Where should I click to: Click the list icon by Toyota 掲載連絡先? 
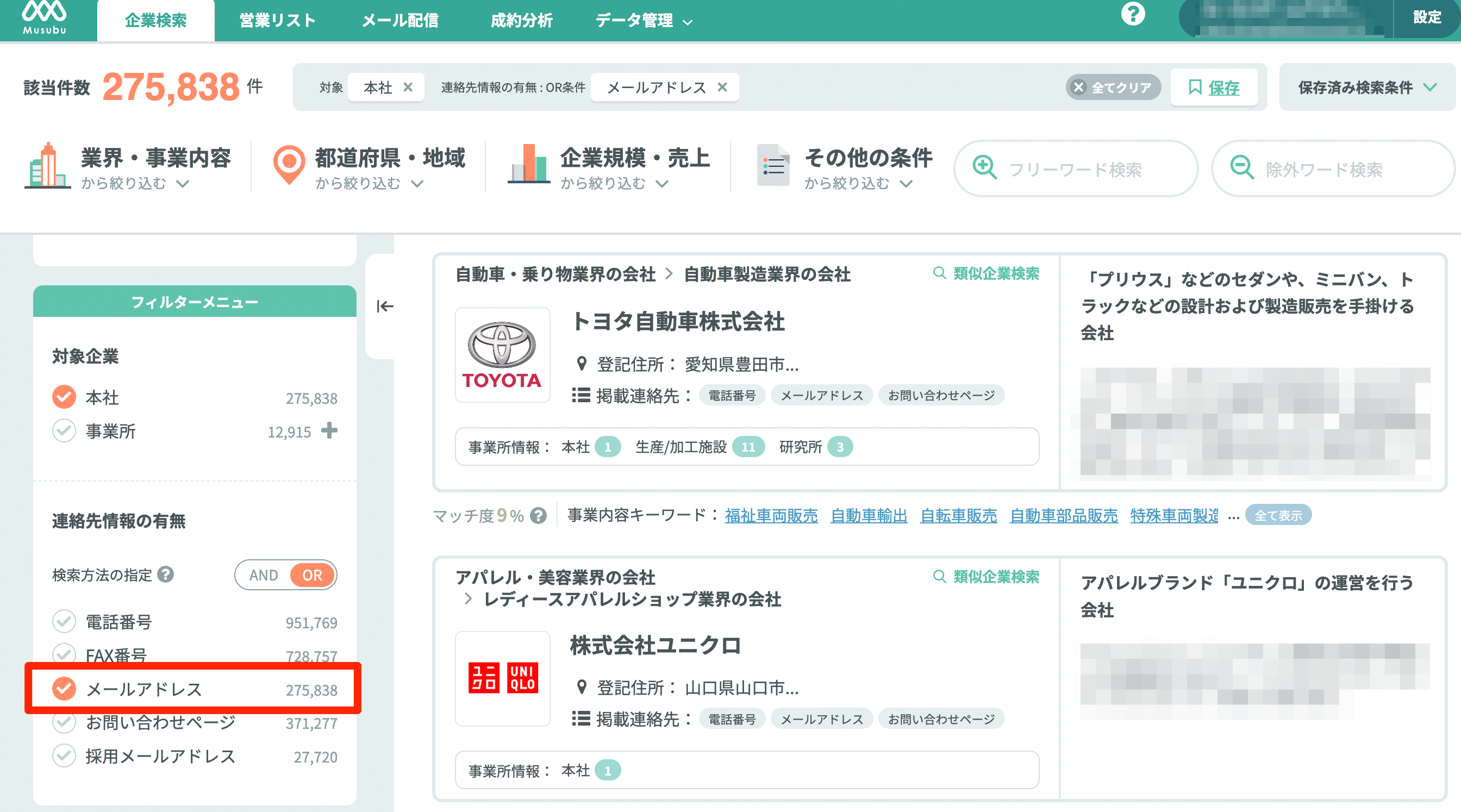tap(581, 395)
